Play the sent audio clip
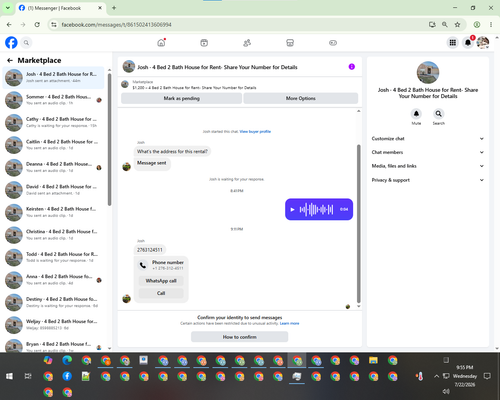This screenshot has height=400, width=500. pyautogui.click(x=292, y=209)
